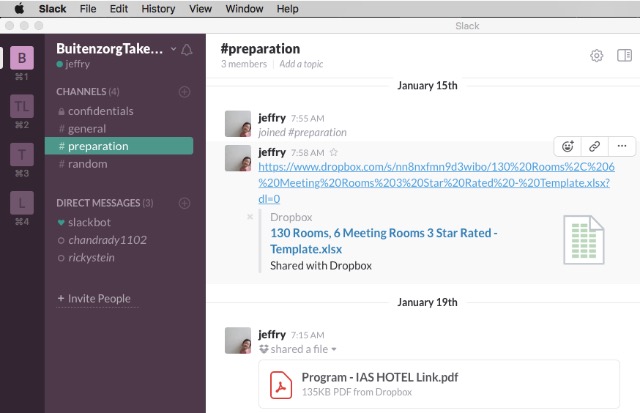
Task: Click the January 19th date divider label
Action: click(427, 302)
